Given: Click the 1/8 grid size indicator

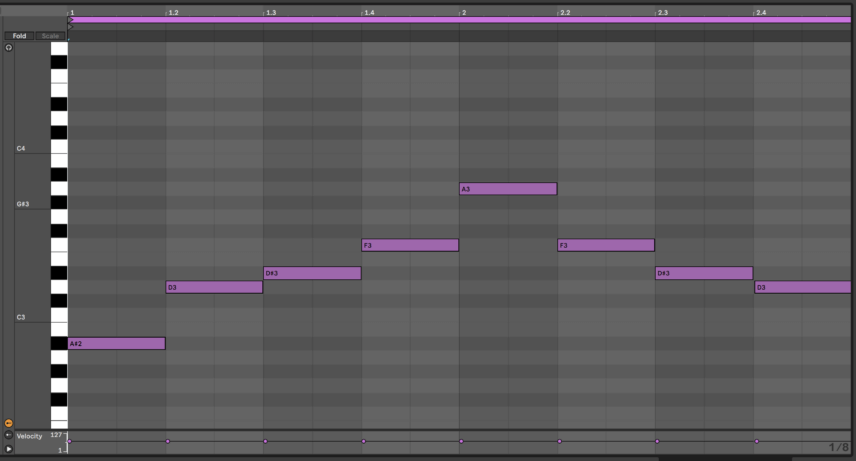Looking at the screenshot, I should pos(839,447).
